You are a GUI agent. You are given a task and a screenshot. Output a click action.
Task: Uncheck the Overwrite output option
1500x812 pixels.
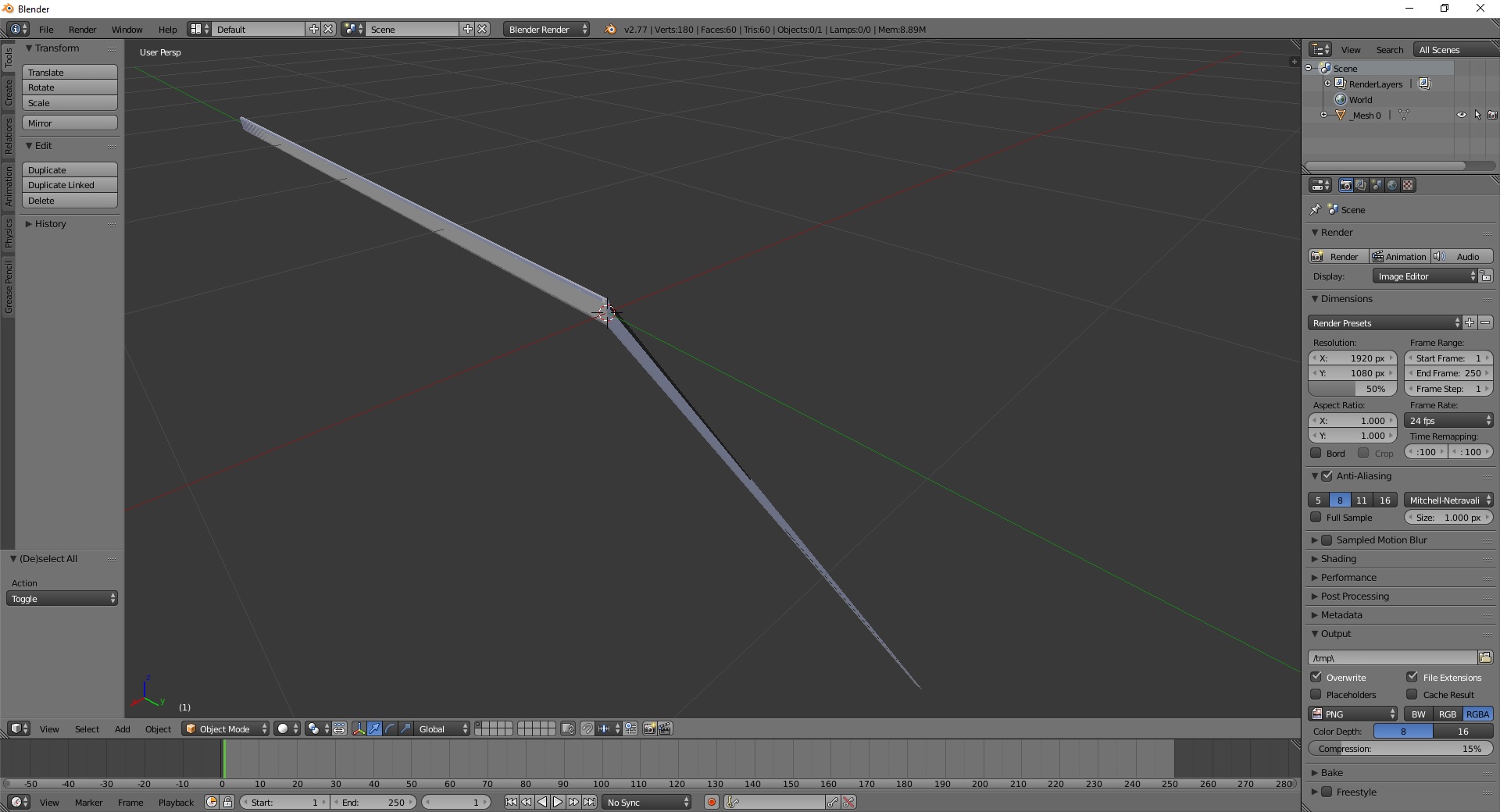(1316, 677)
